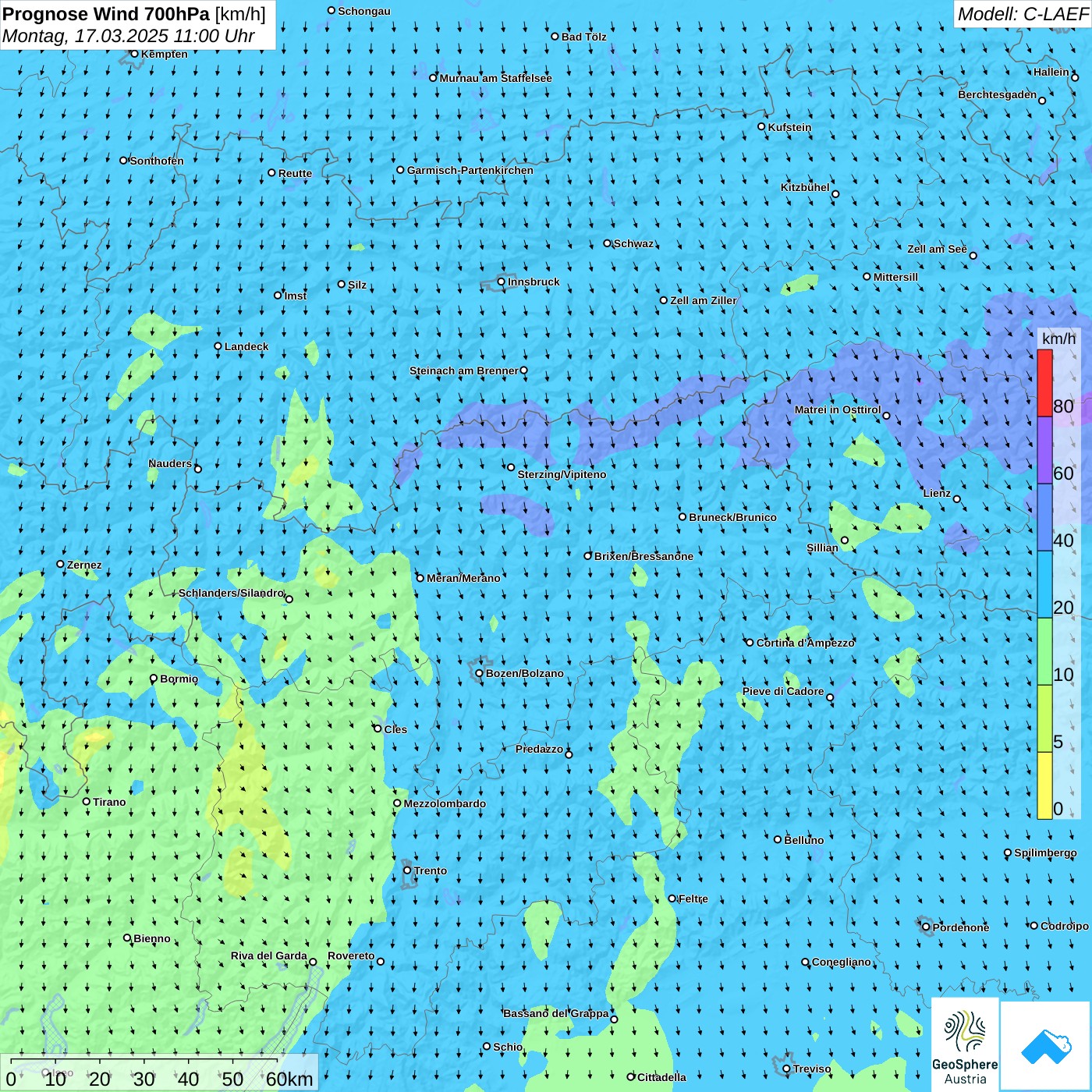The width and height of the screenshot is (1092, 1092).
Task: Click the Bormio location dot
Action: coord(154,679)
